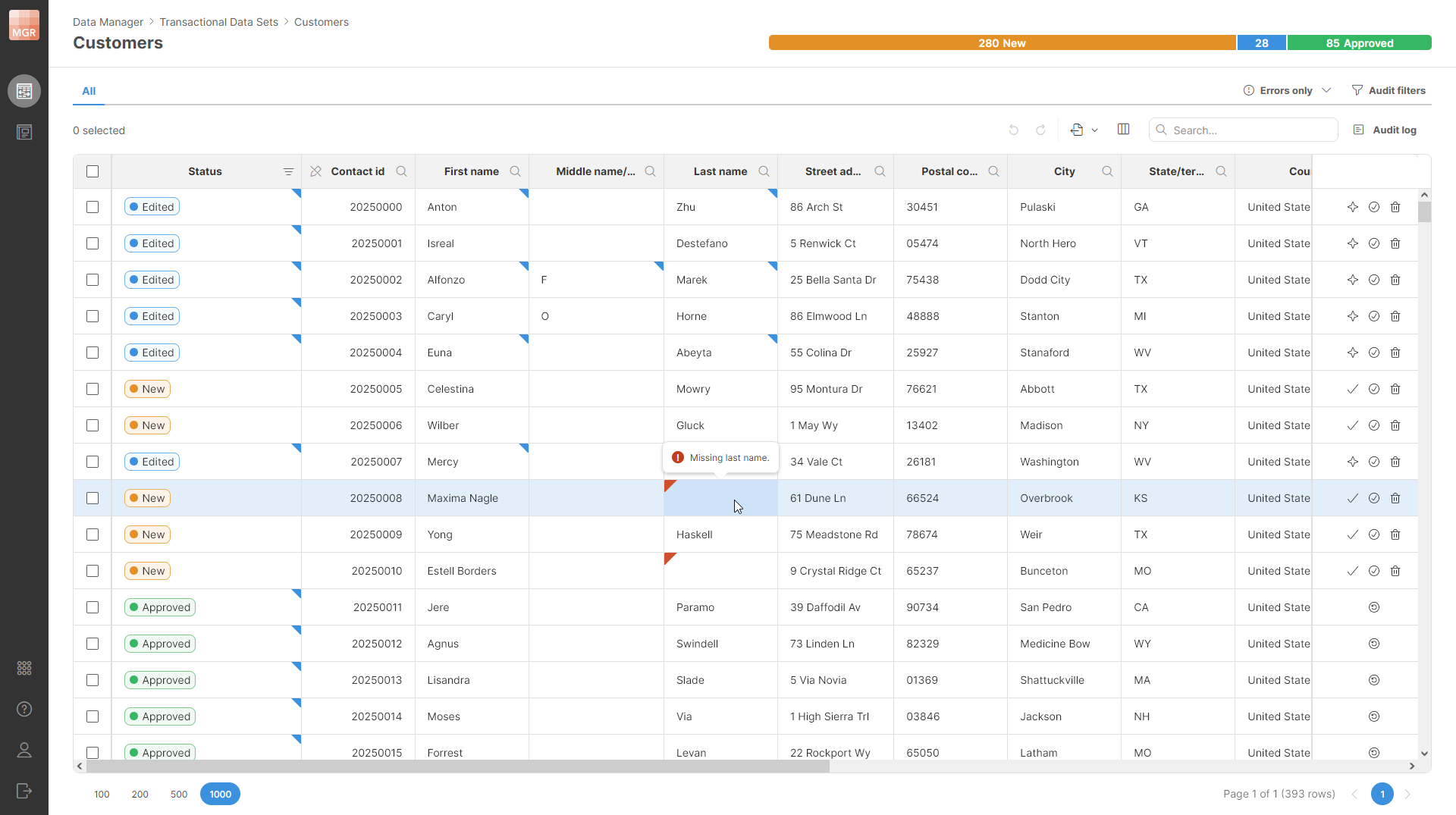Expand the export format chevron

pos(1096,130)
